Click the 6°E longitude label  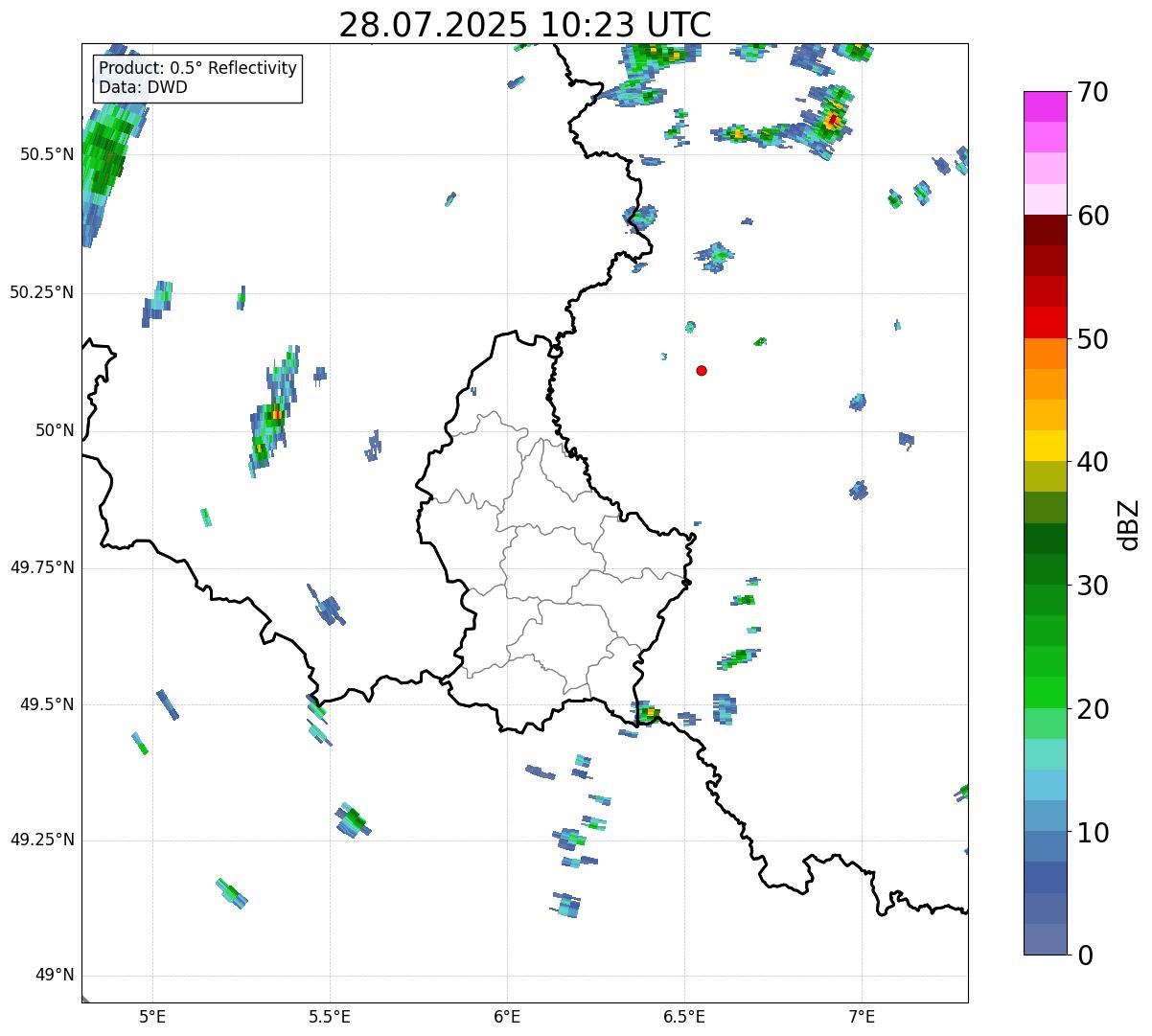tap(507, 1016)
